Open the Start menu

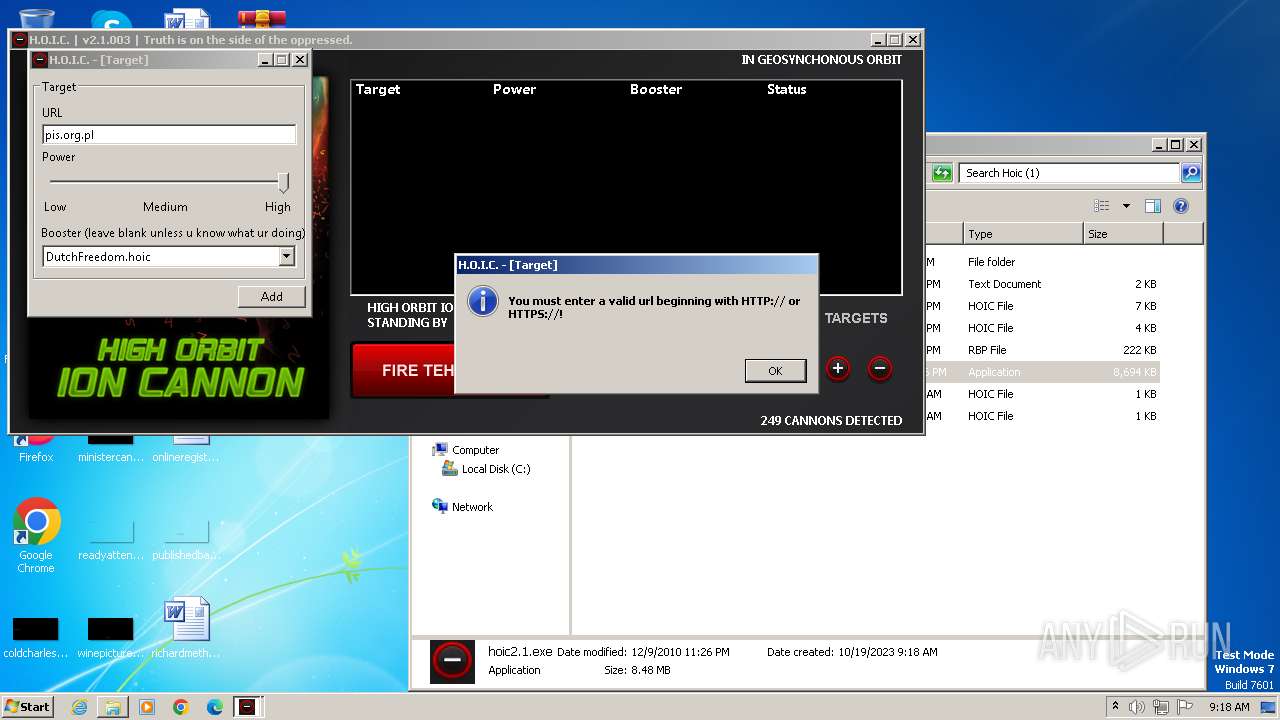click(28, 706)
